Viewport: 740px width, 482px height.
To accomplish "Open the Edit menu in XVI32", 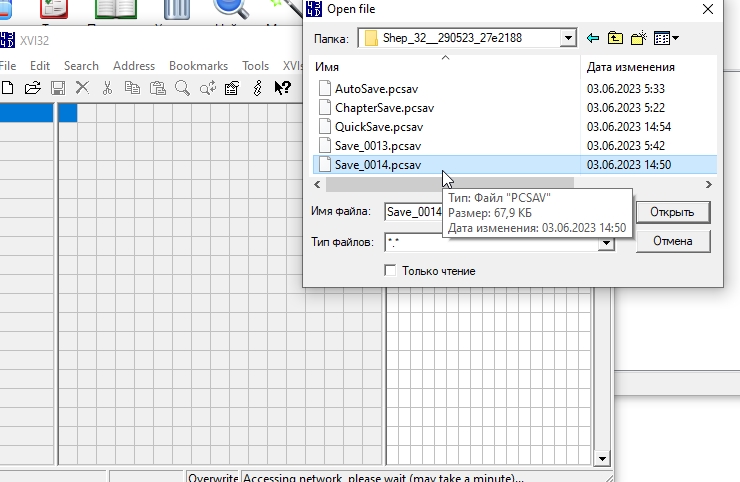I will pyautogui.click(x=40, y=66).
